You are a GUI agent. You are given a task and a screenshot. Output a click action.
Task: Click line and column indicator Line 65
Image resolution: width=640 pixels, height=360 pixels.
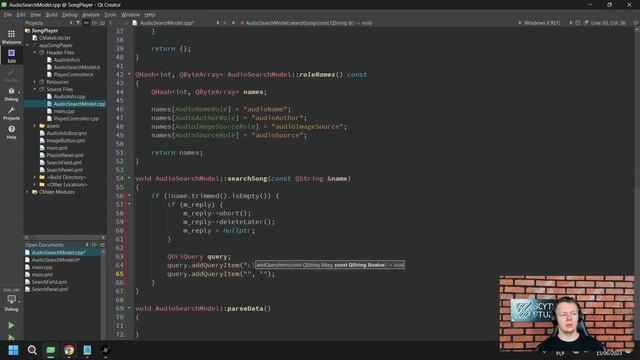click(x=608, y=23)
